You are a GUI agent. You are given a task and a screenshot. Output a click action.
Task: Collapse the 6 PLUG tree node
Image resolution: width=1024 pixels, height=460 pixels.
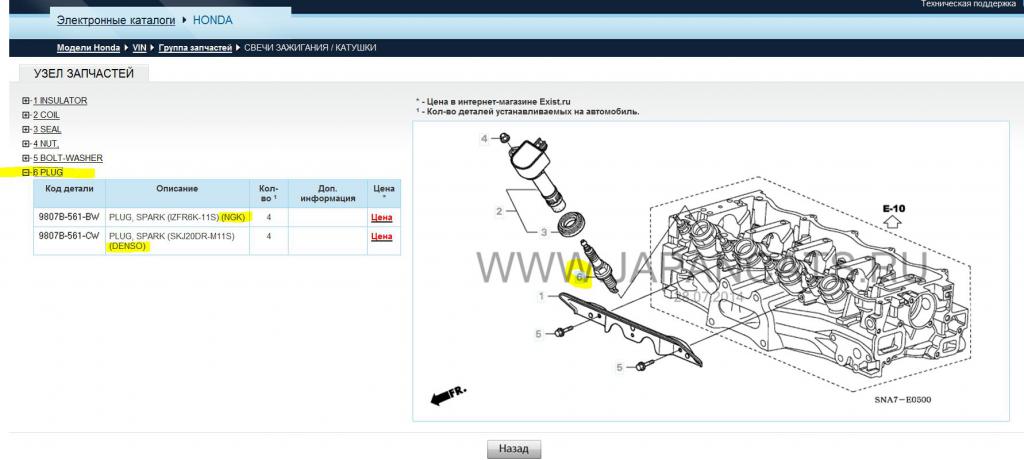coord(26,172)
